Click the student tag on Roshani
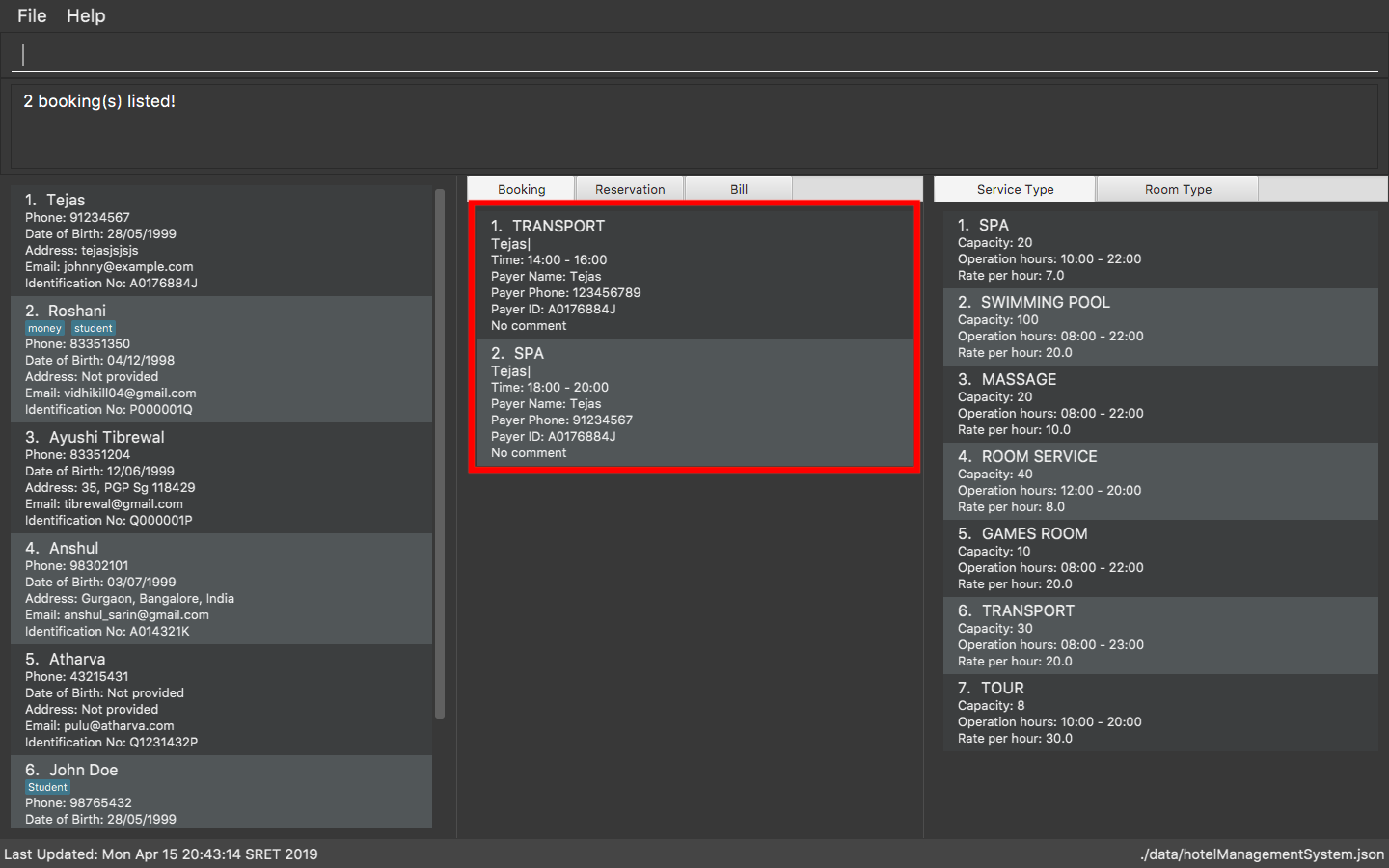1389x868 pixels. [94, 328]
